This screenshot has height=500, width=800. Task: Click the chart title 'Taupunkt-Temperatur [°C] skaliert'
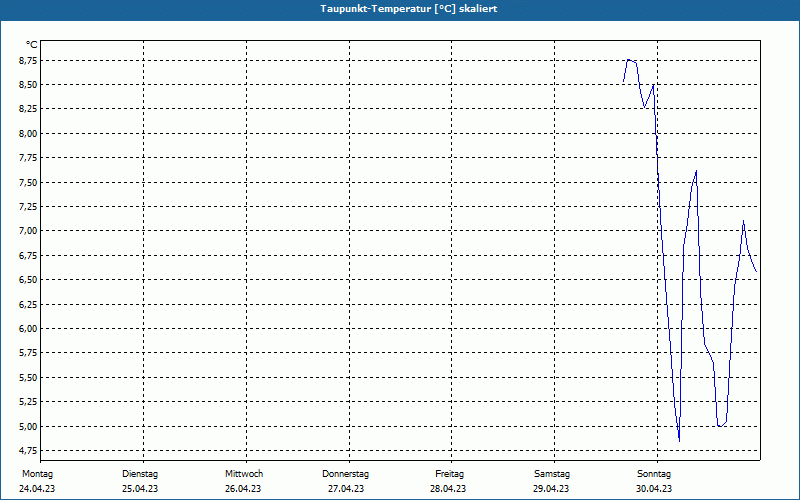click(409, 9)
